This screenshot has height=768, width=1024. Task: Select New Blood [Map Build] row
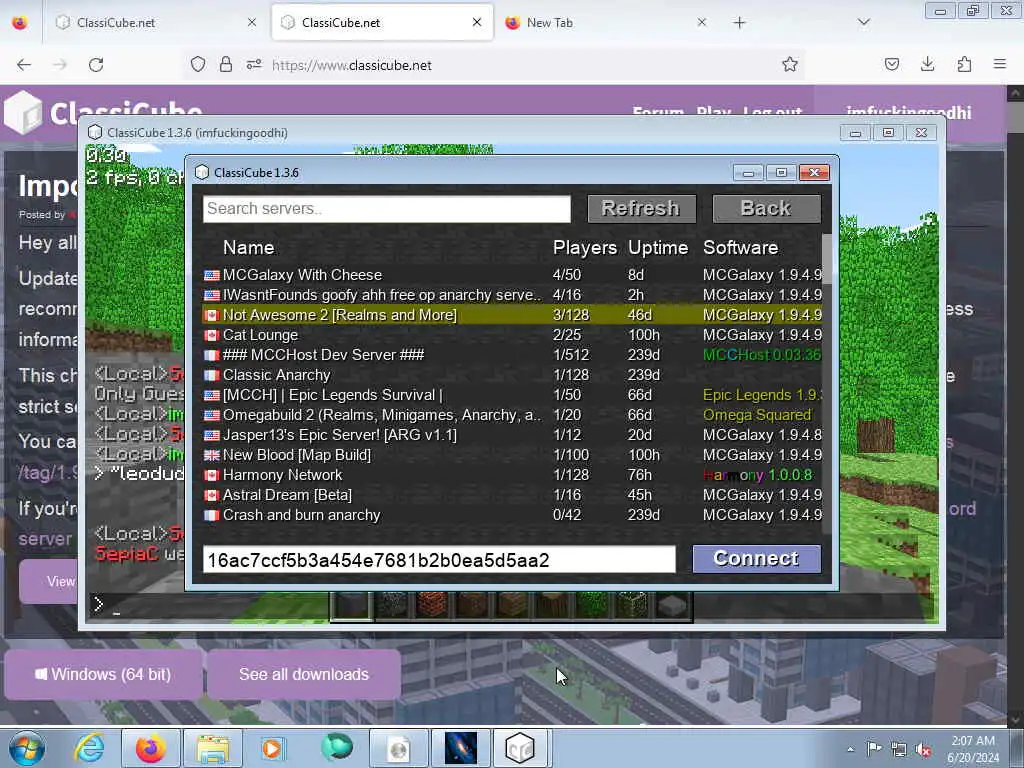513,455
